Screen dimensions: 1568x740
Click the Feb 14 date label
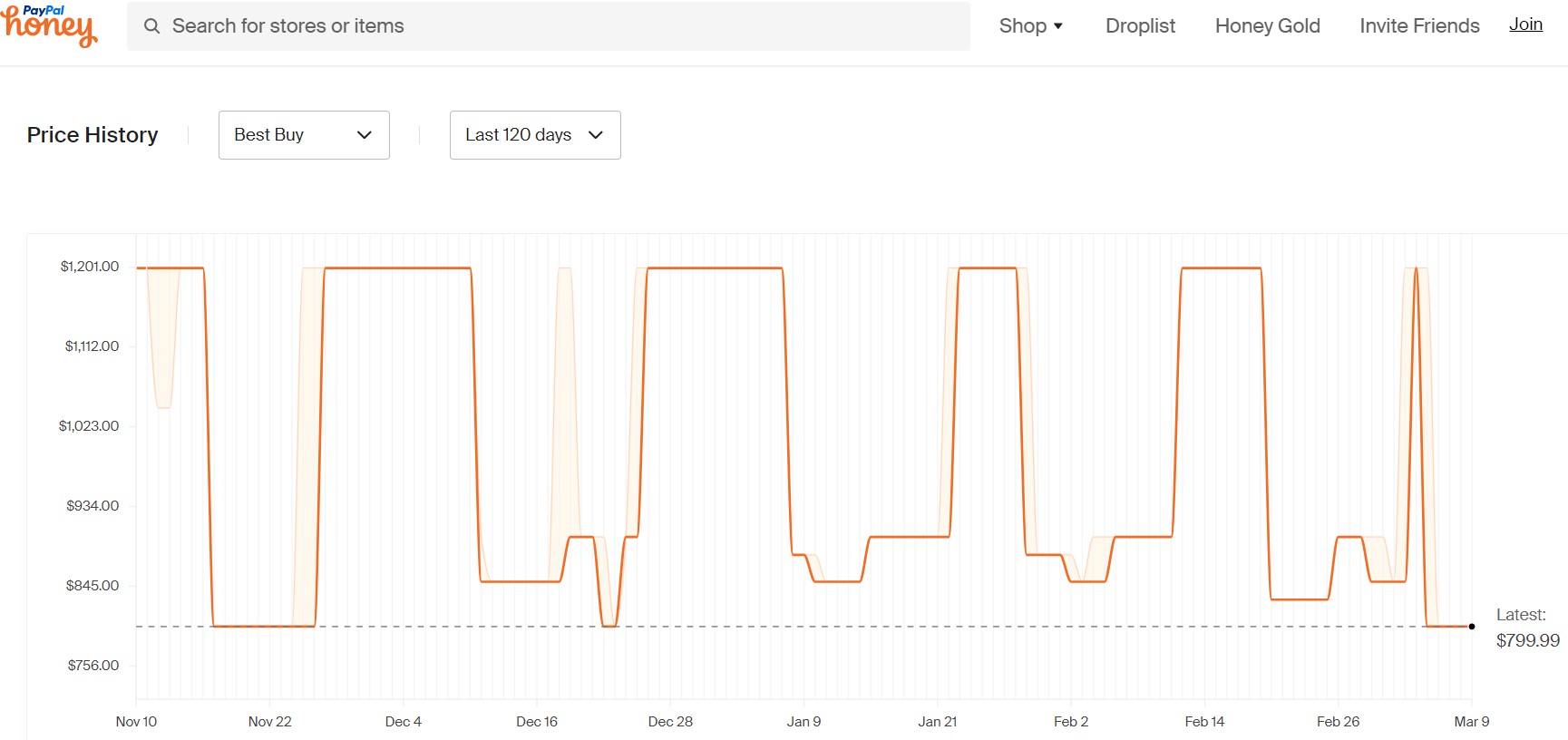click(1204, 722)
